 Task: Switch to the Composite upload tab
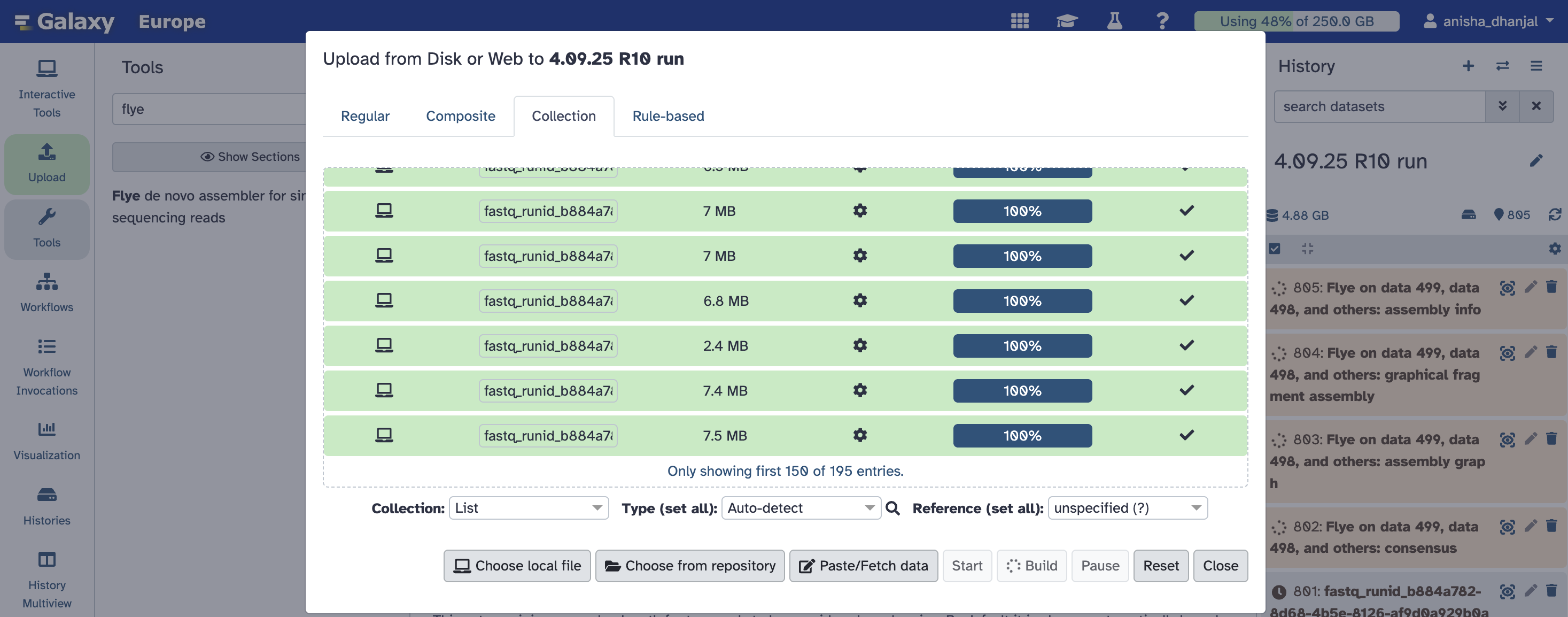(x=460, y=115)
